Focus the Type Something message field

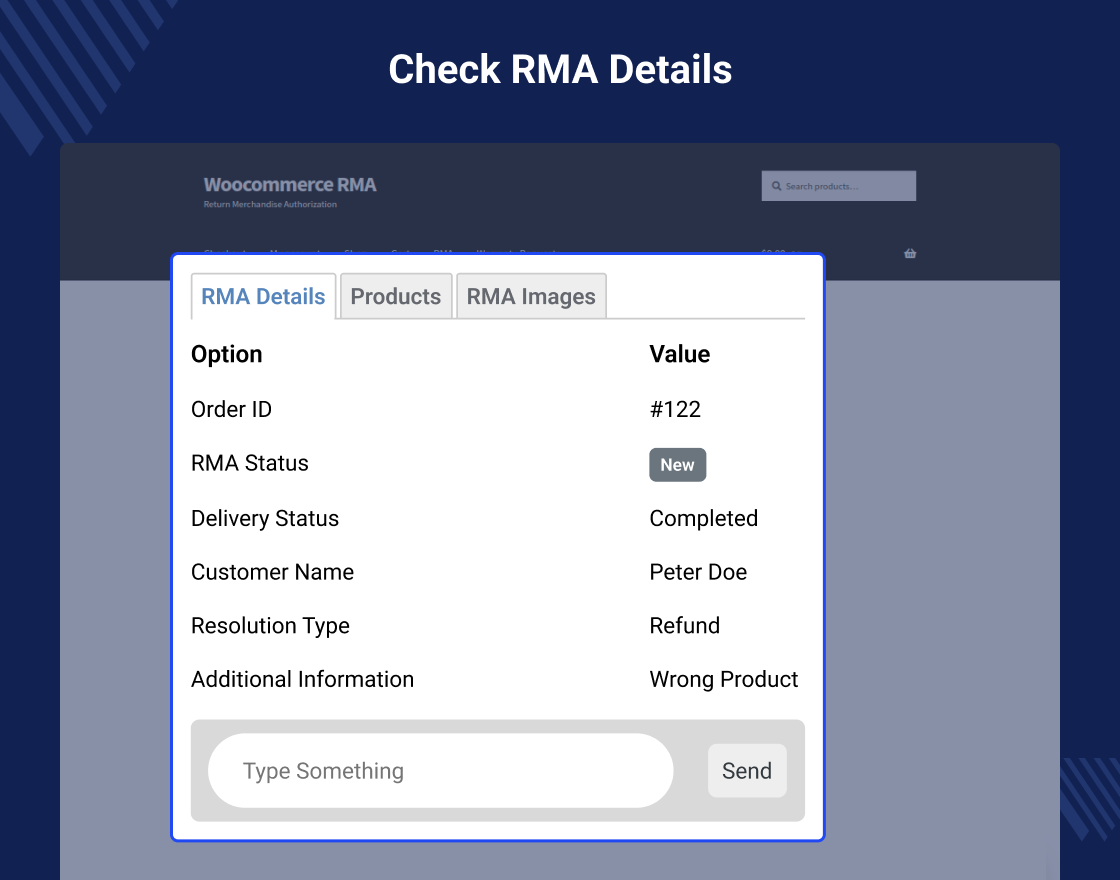(x=440, y=771)
